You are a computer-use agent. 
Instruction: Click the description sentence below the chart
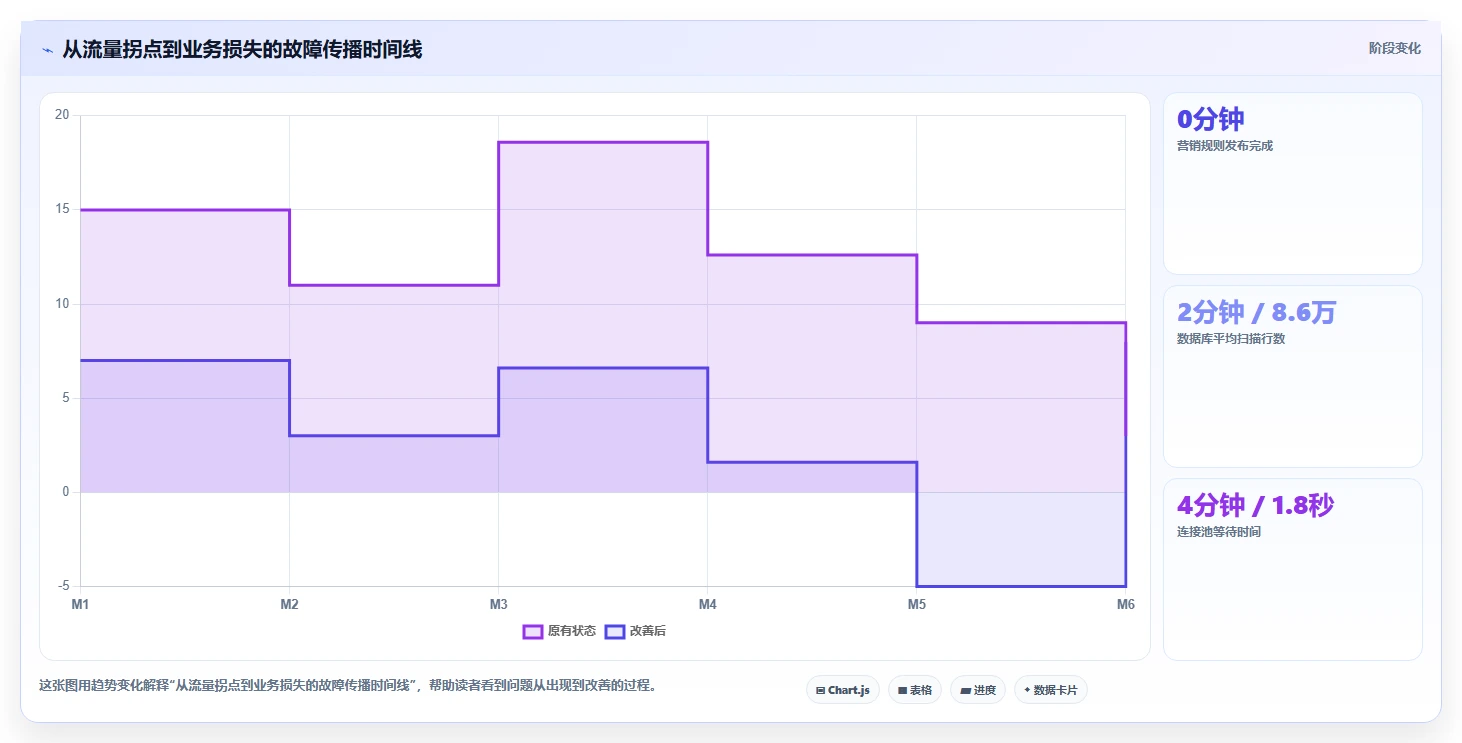(347, 686)
